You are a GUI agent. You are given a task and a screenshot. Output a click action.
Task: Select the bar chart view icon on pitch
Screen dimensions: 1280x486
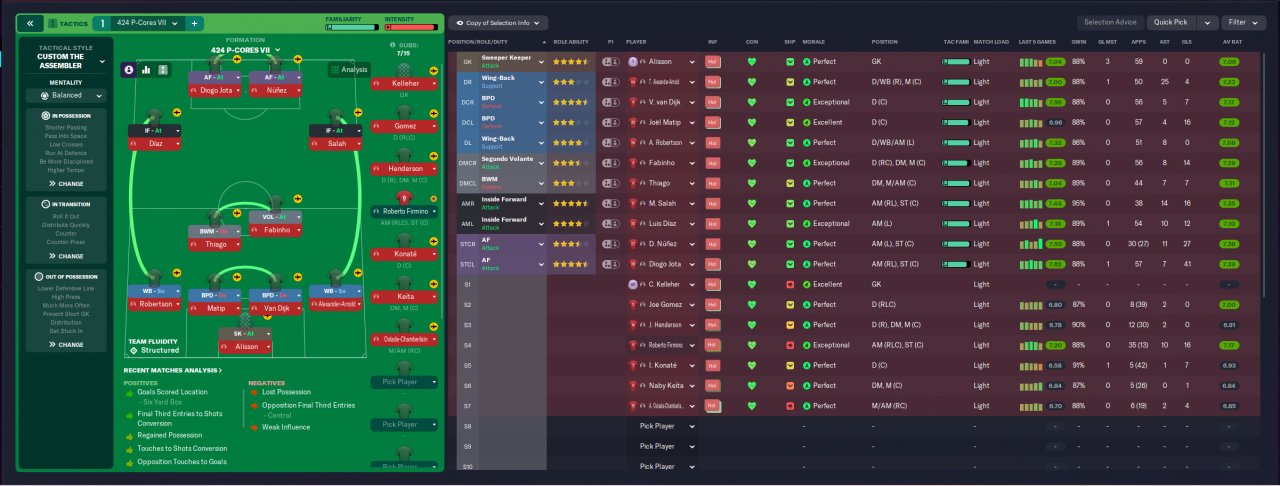[146, 70]
